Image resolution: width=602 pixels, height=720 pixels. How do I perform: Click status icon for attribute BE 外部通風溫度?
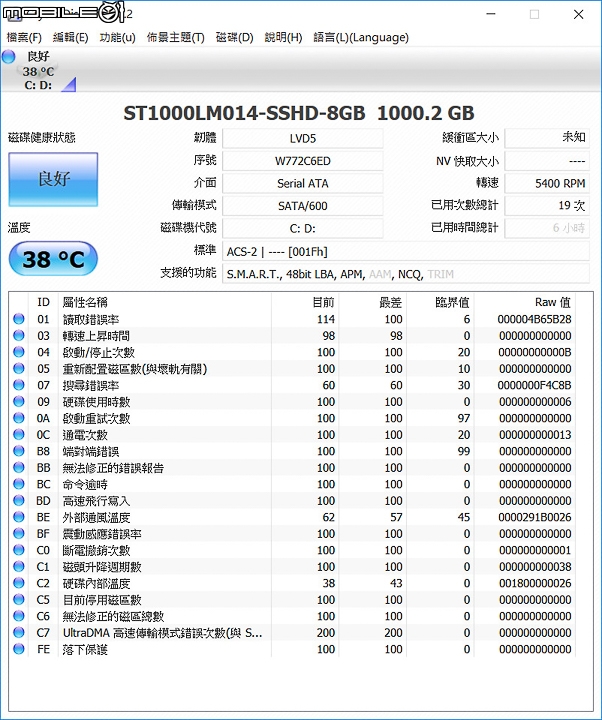click(x=19, y=517)
